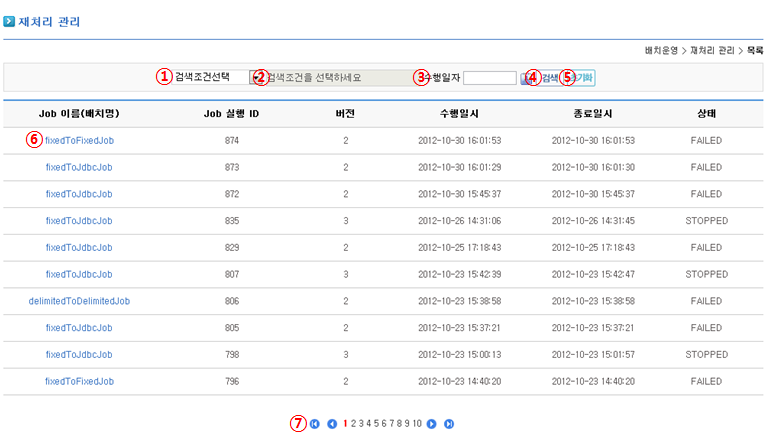Screen dimensions: 768x443
Task: Click 재처리 관리 in the breadcrumb
Action: (711, 50)
